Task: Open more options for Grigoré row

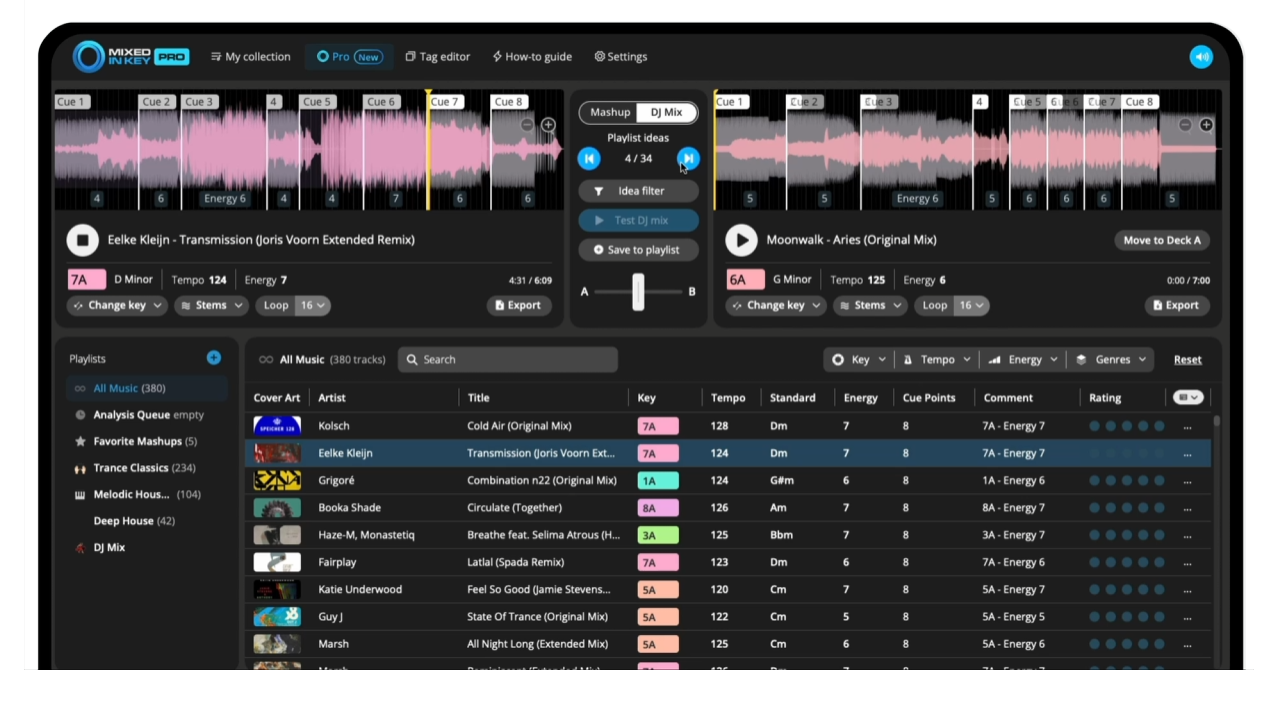Action: [1187, 480]
